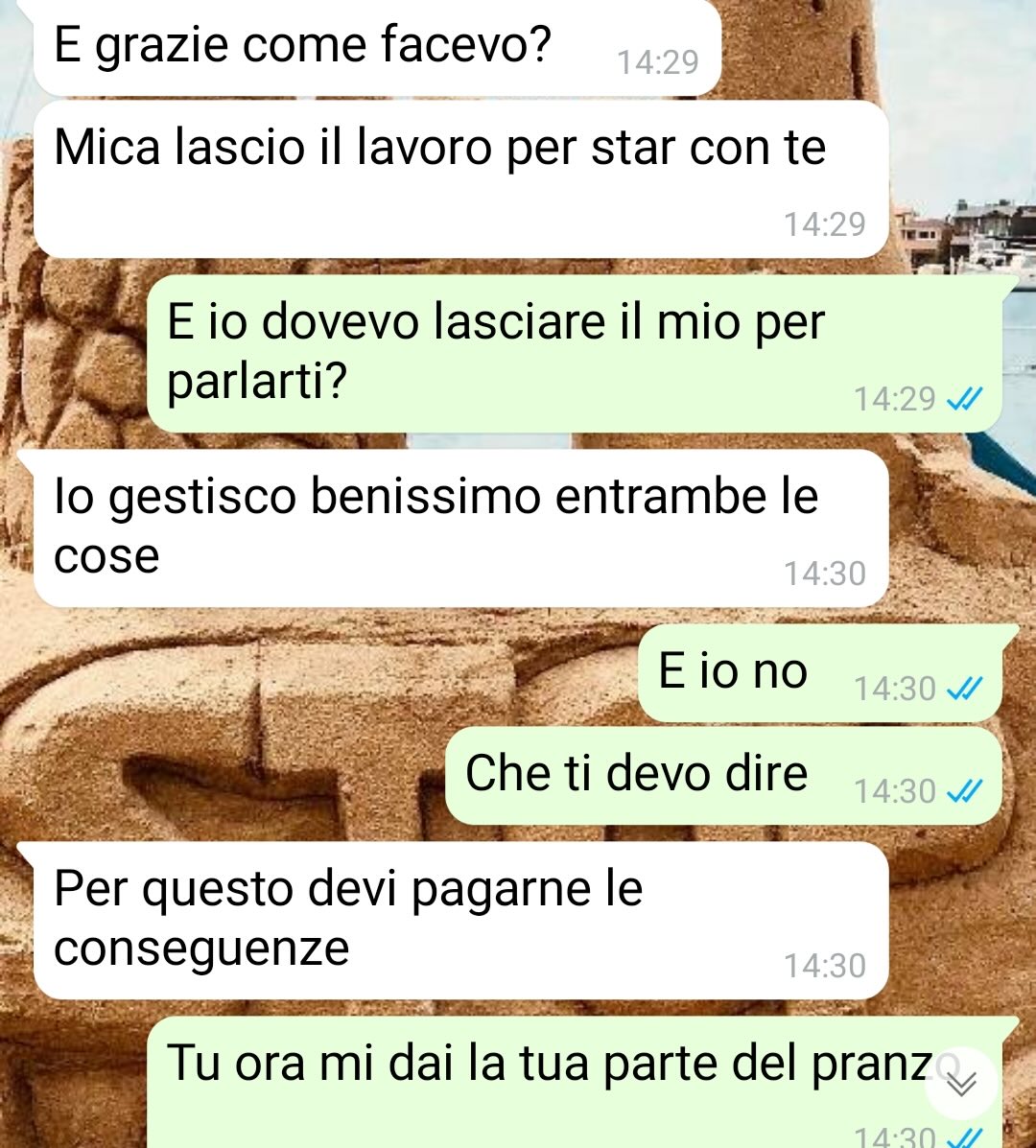Tap 14:29 timestamp on 'E grazie' message
This screenshot has height=1148, width=1036.
[x=657, y=63]
